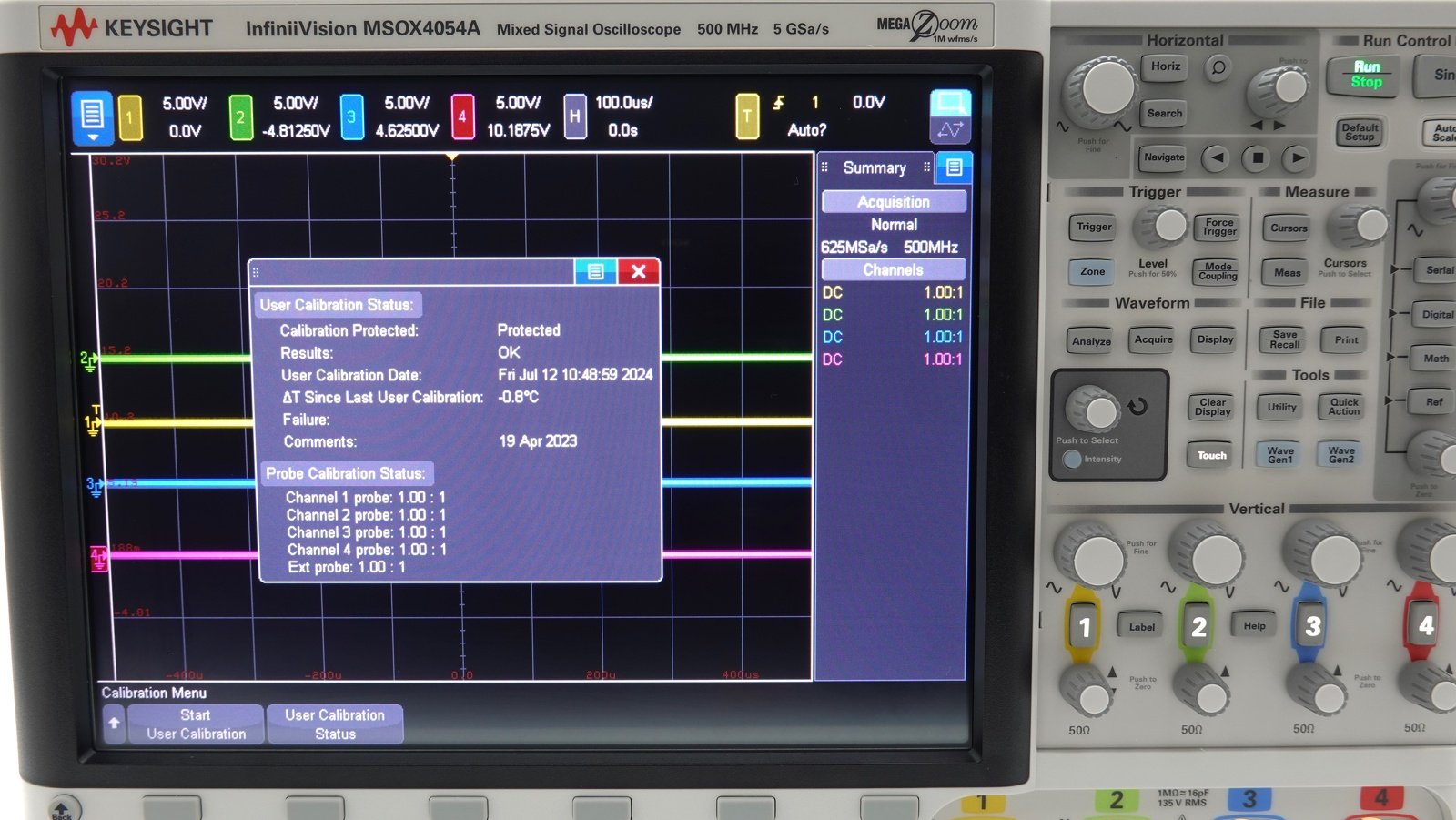Viewport: 1456px width, 820px height.
Task: Click the magnifier zoom button in Horizontal
Action: (x=1218, y=67)
